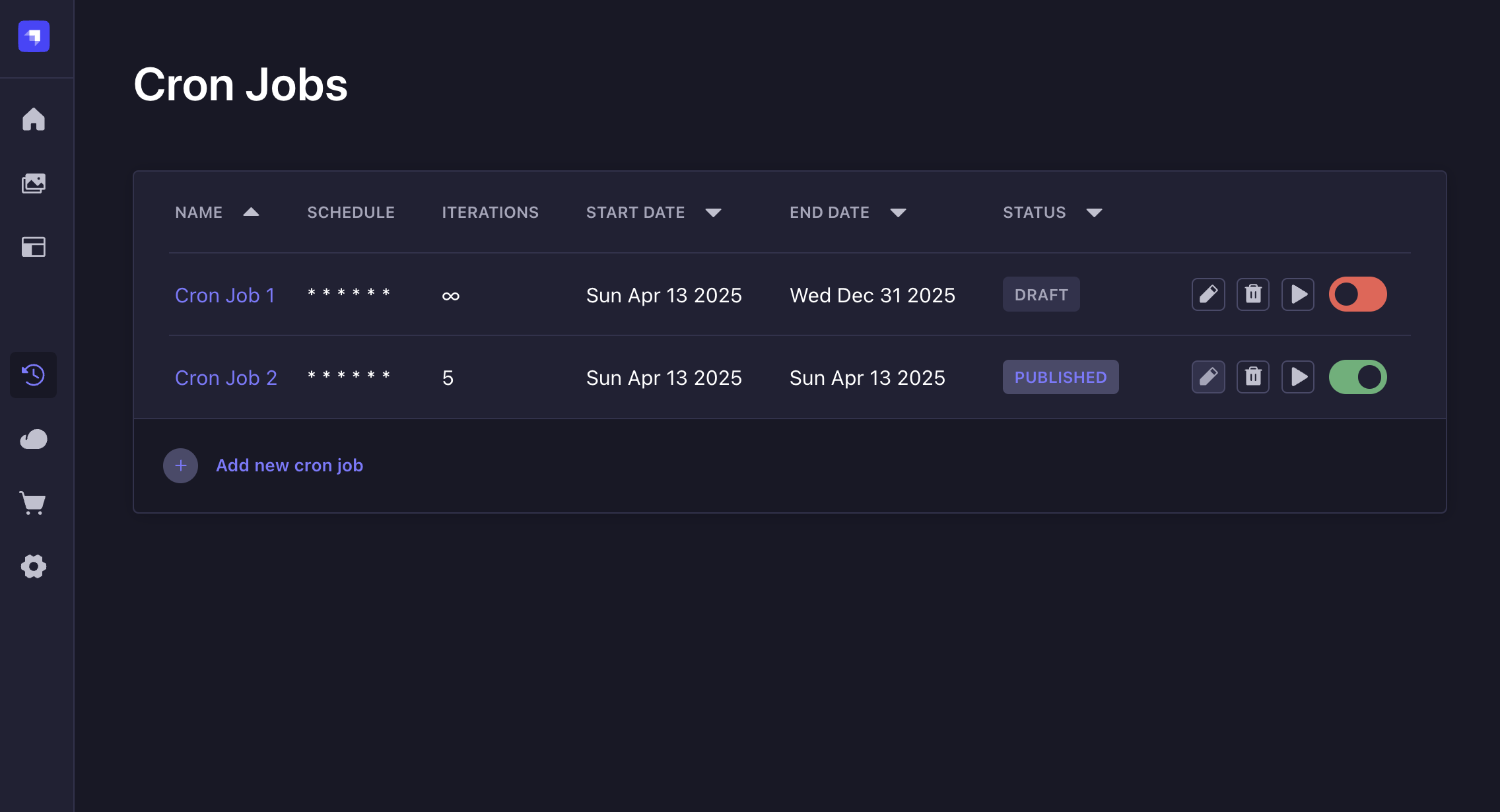Edit Cron Job 1 with pencil icon

tap(1208, 294)
